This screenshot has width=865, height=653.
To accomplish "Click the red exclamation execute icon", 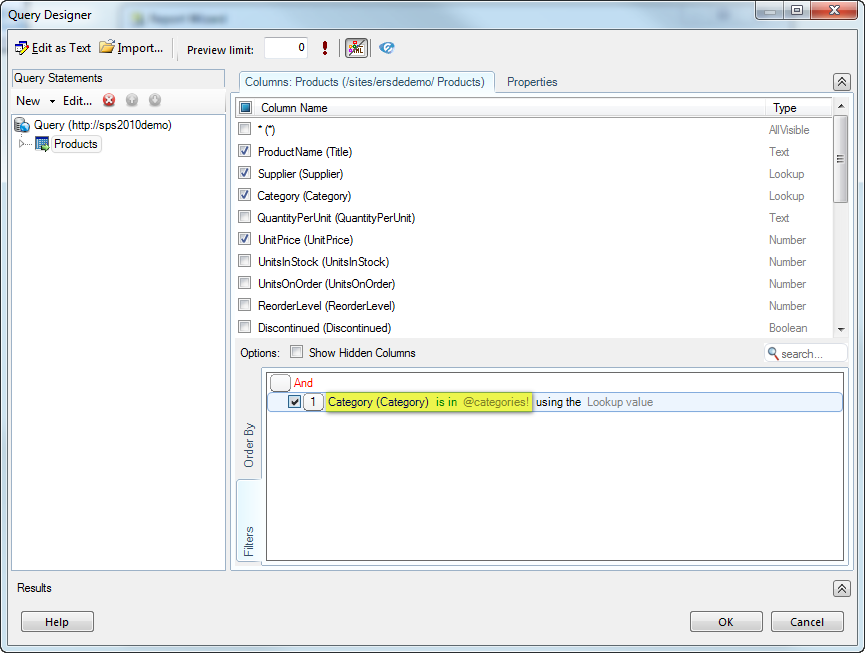I will tap(325, 48).
